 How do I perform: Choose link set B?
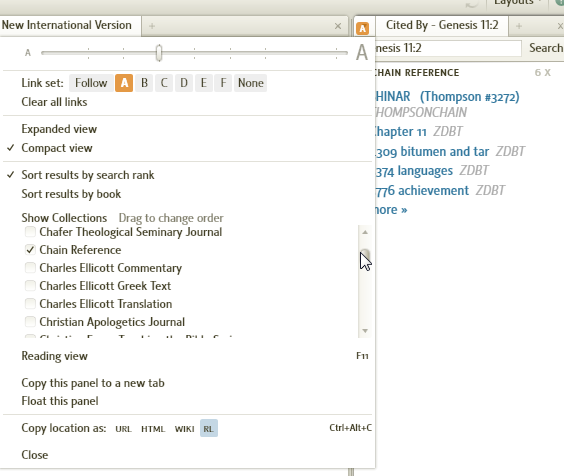(x=144, y=83)
